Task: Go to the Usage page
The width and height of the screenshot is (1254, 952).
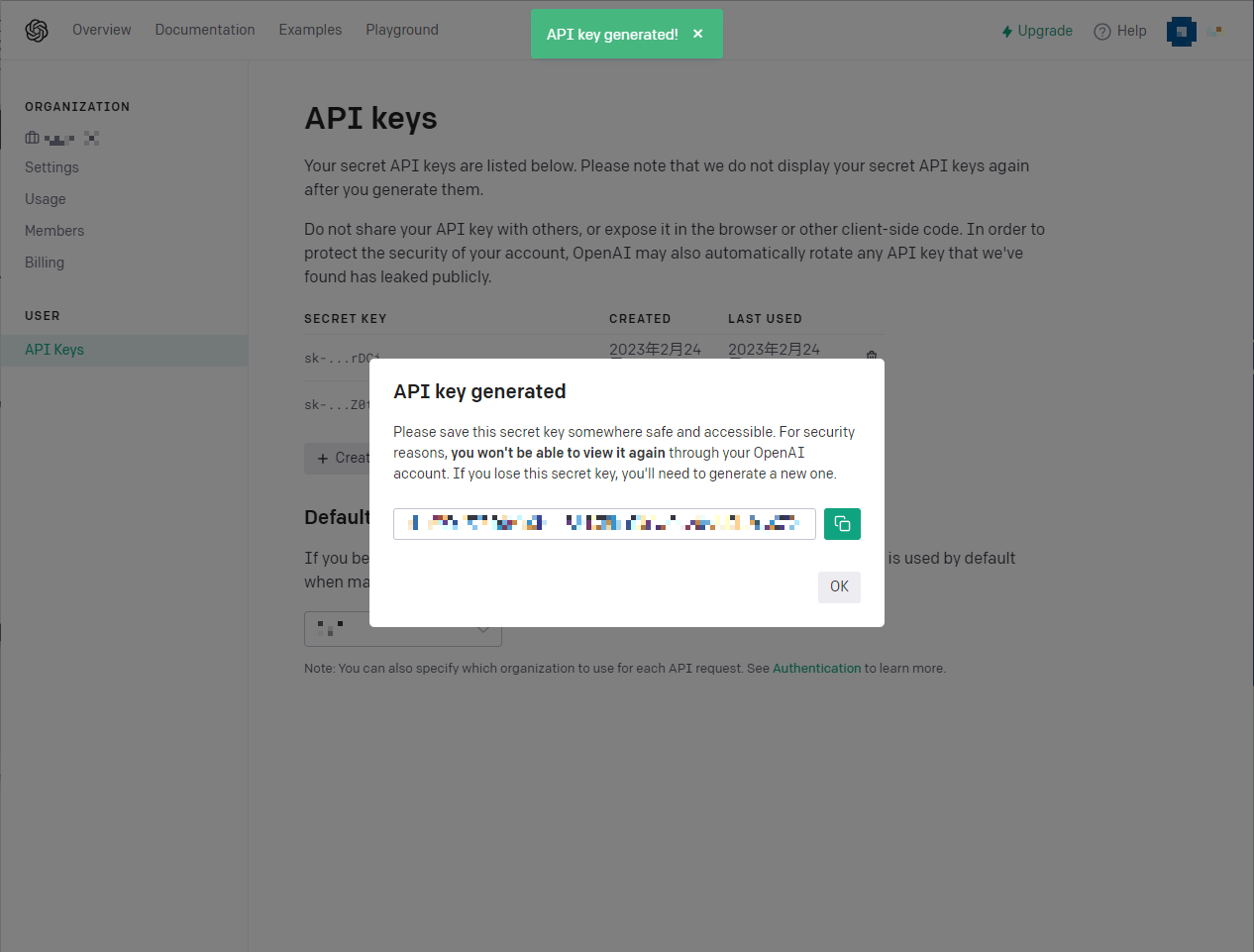Action: point(45,198)
